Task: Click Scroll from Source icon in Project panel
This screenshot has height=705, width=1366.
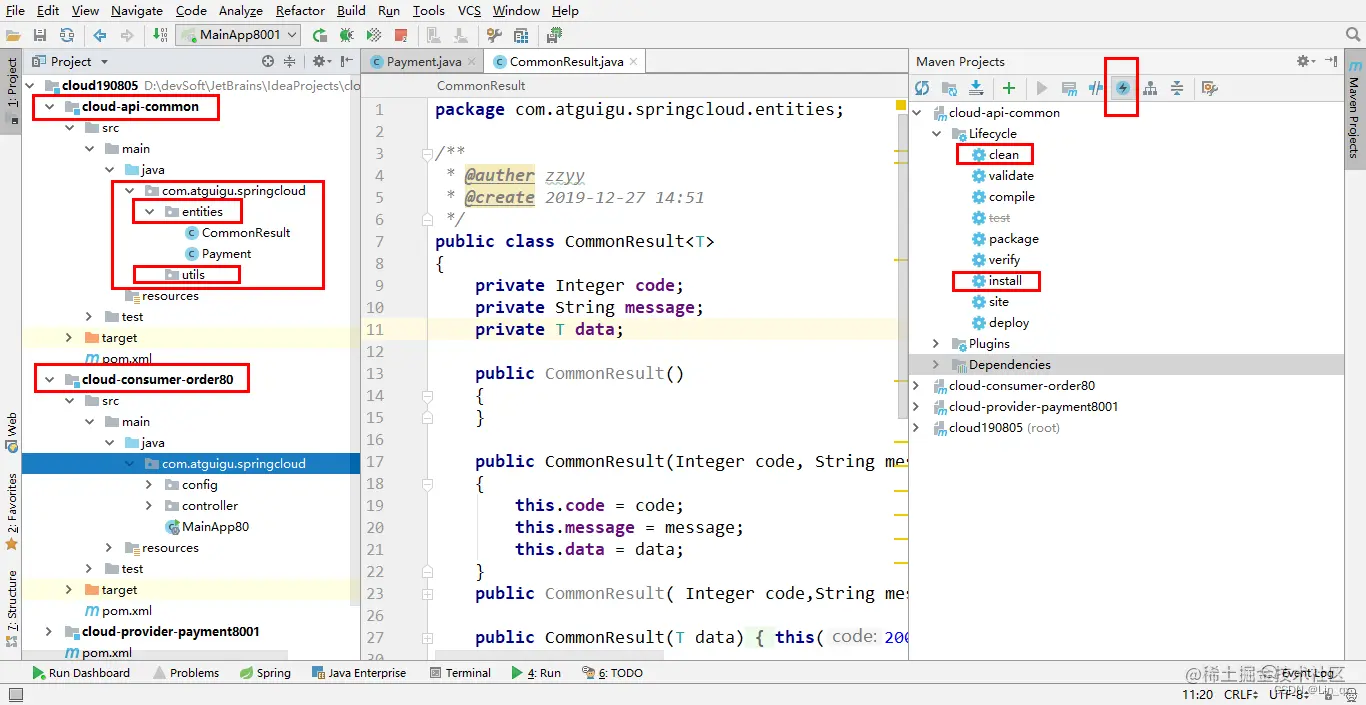Action: (x=266, y=61)
